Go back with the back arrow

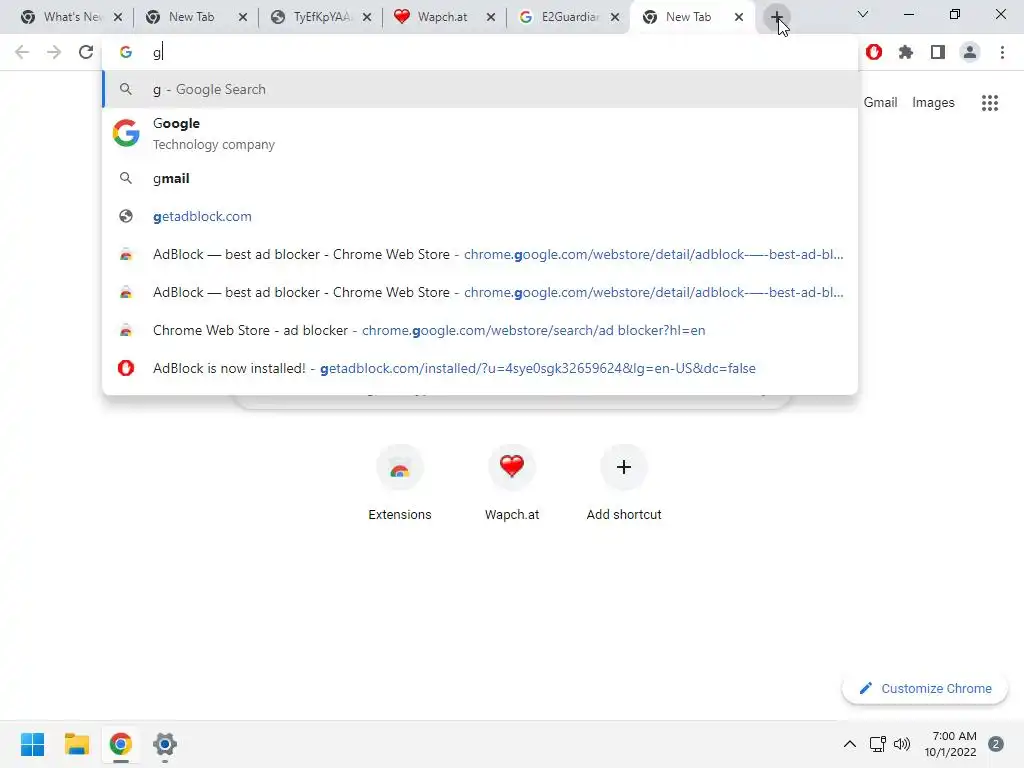click(x=22, y=52)
